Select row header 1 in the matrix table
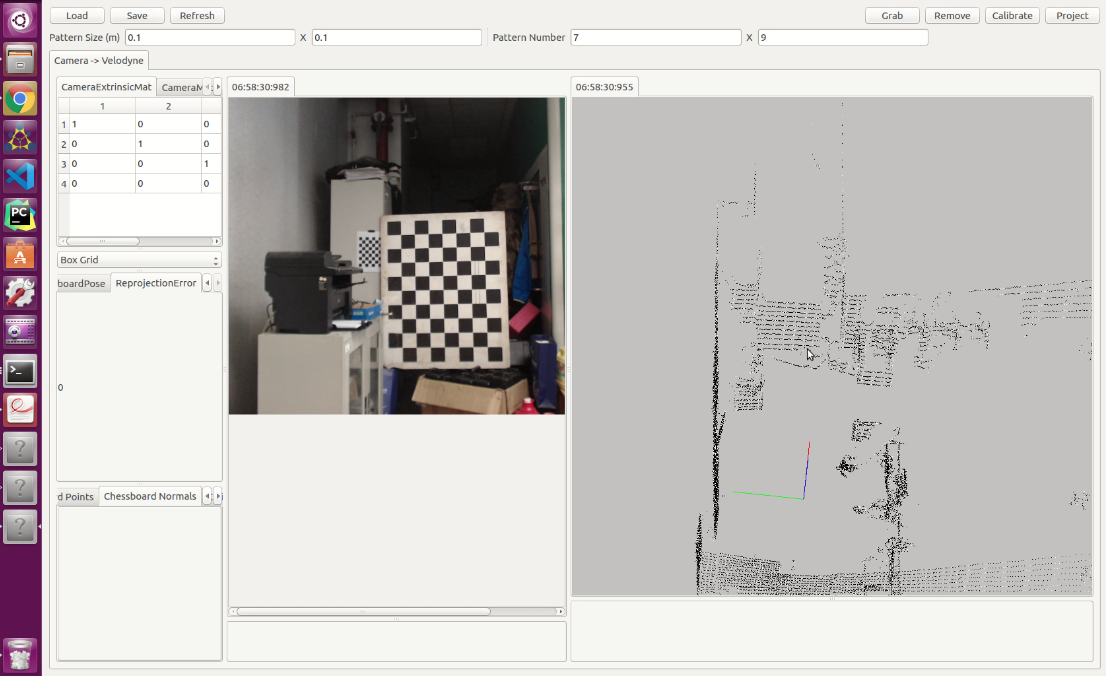 pyautogui.click(x=63, y=124)
